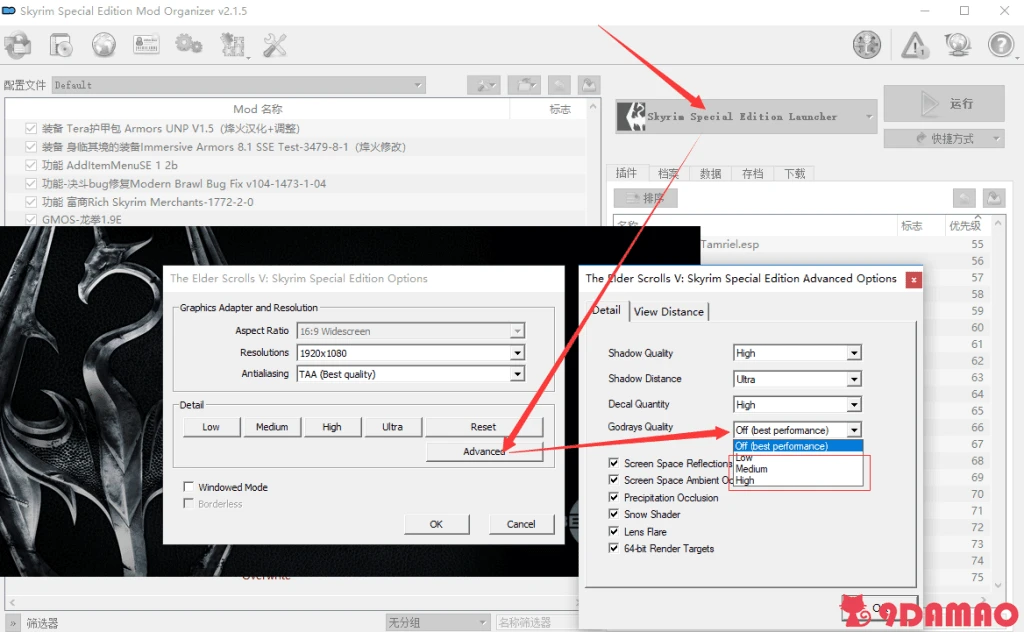Open the Shadow Quality dropdown
This screenshot has width=1024, height=632.
click(797, 353)
